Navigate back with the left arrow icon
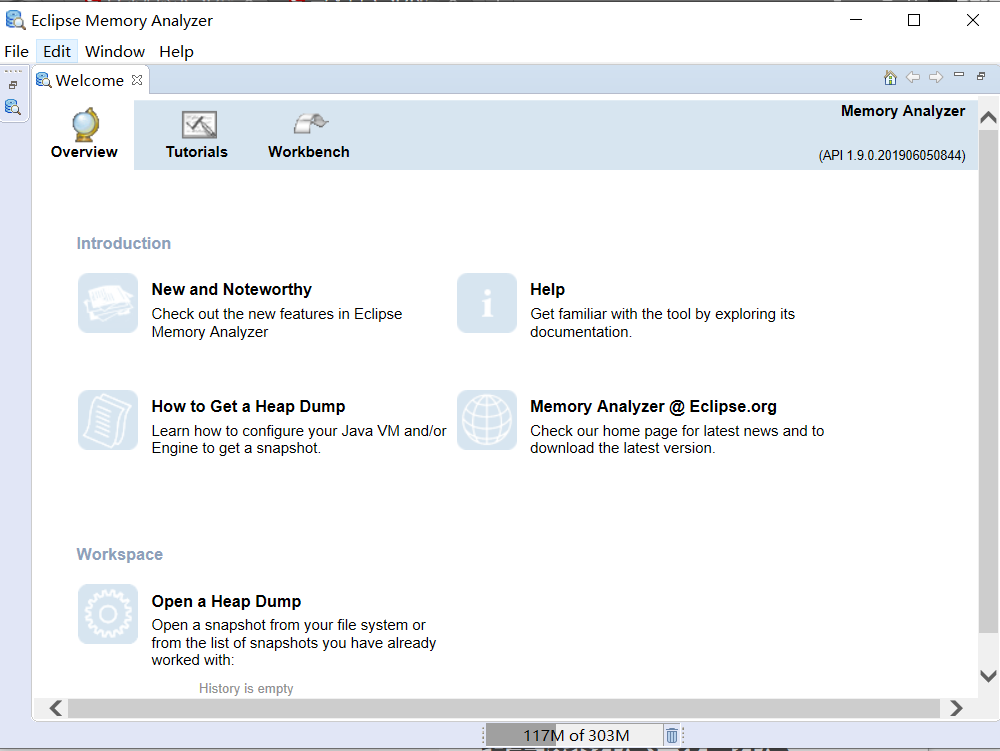Screen dimensions: 1000x751 (913, 77)
